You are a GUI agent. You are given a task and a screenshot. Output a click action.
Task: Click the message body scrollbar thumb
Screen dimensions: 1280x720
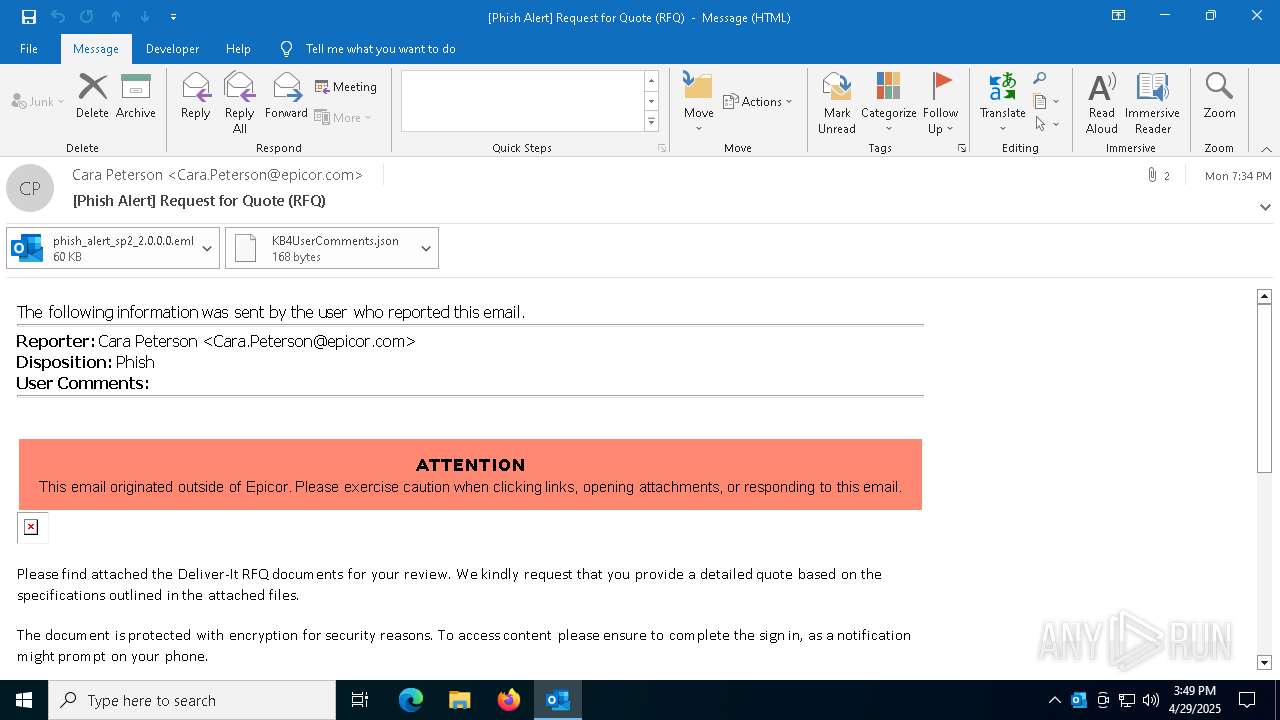(1264, 388)
